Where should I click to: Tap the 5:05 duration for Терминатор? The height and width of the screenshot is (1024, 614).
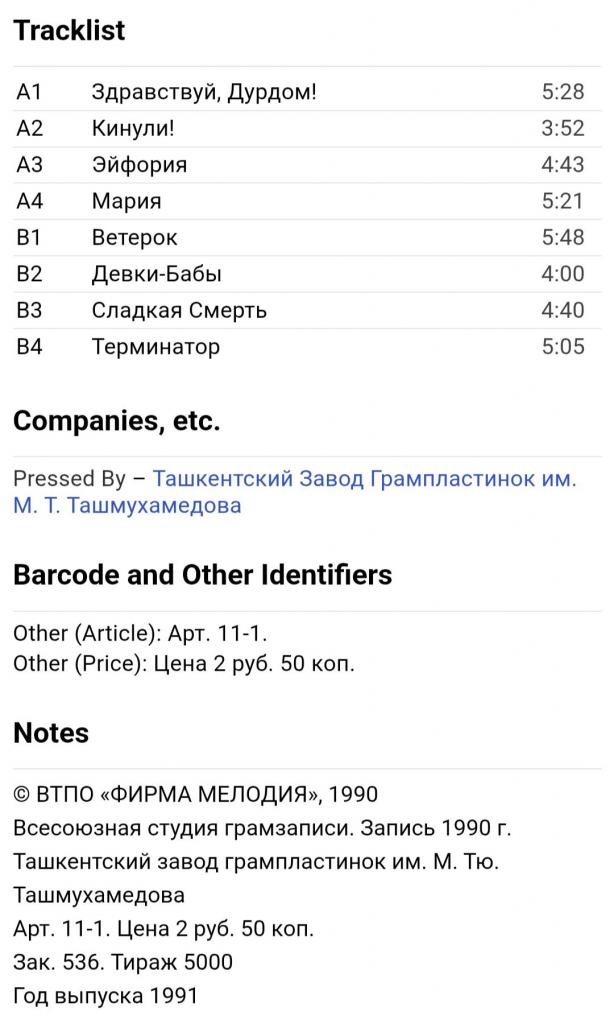tap(563, 347)
